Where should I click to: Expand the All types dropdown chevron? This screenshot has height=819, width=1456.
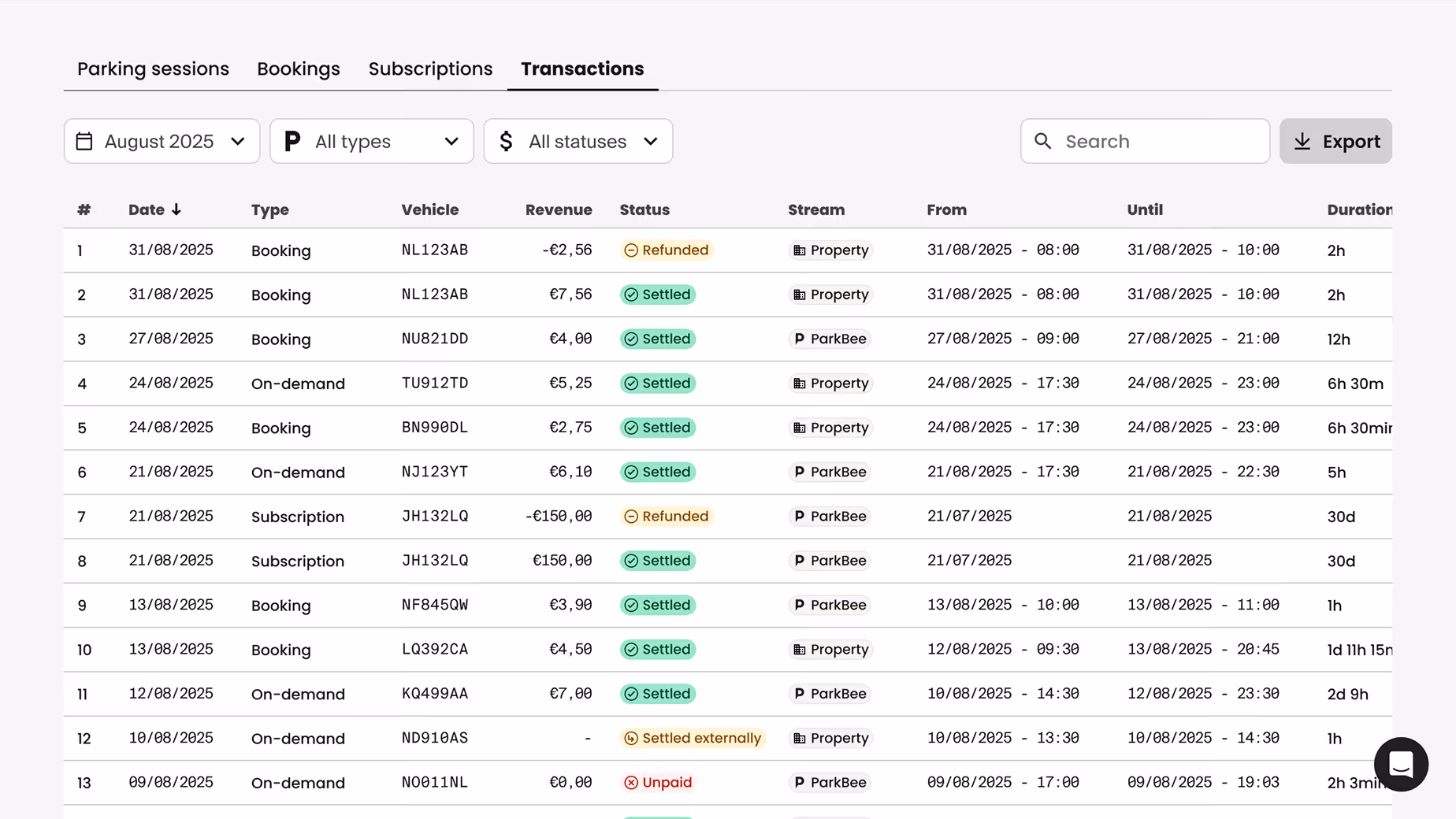[451, 141]
